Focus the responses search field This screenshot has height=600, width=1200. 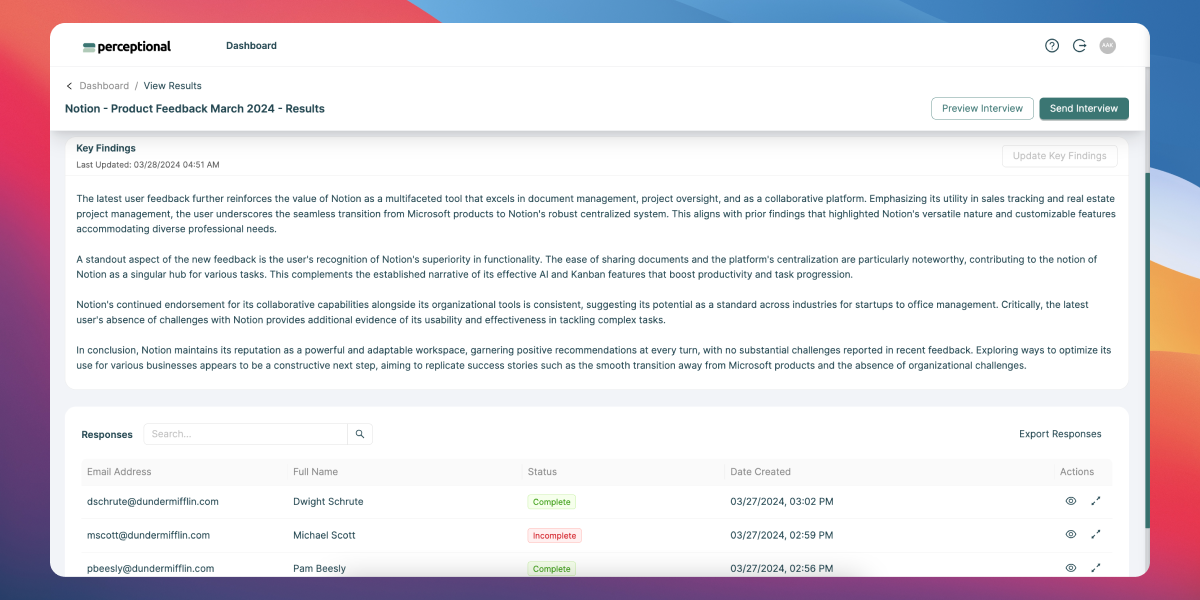click(246, 434)
